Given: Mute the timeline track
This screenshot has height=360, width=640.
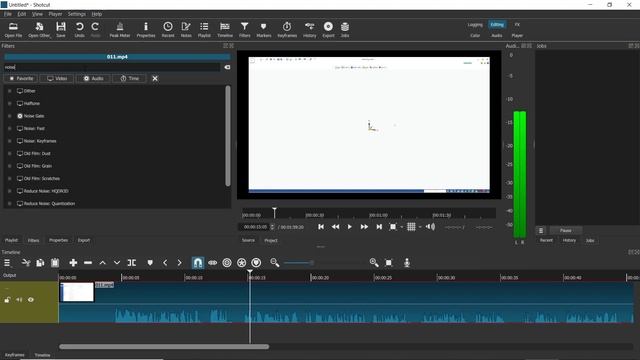Looking at the screenshot, I should tap(19, 300).
